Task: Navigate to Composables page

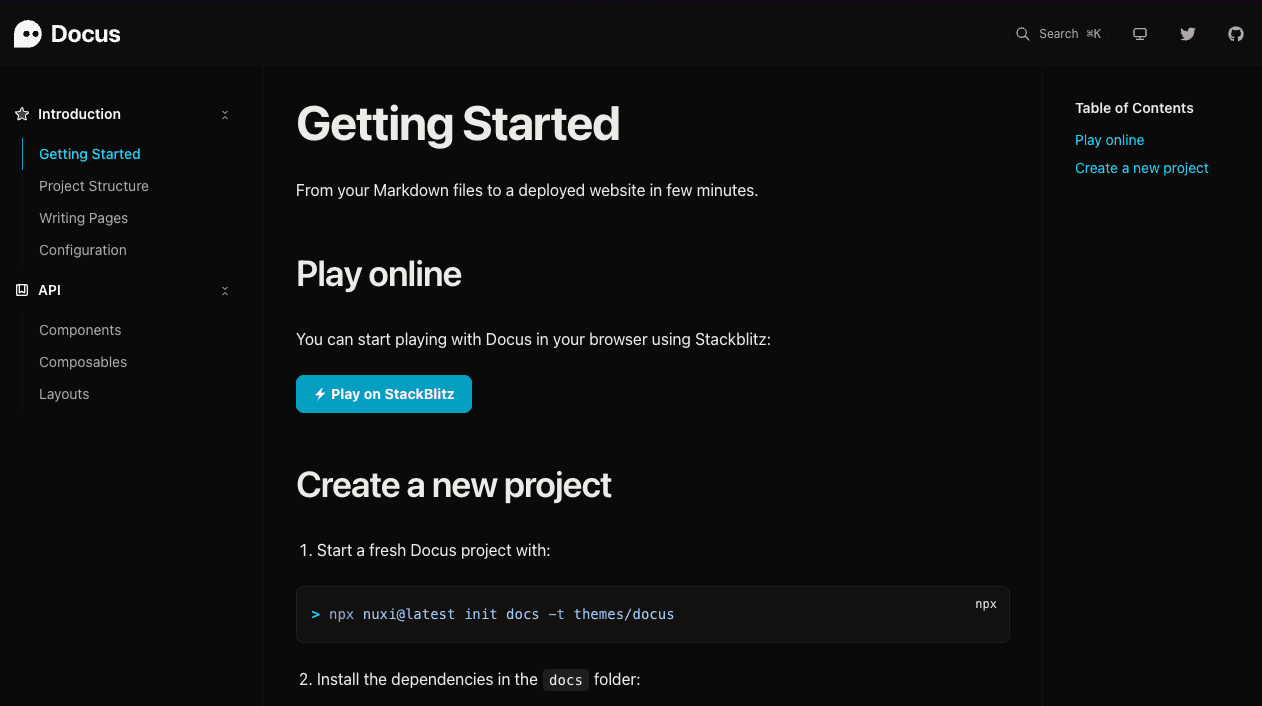Action: 83,362
